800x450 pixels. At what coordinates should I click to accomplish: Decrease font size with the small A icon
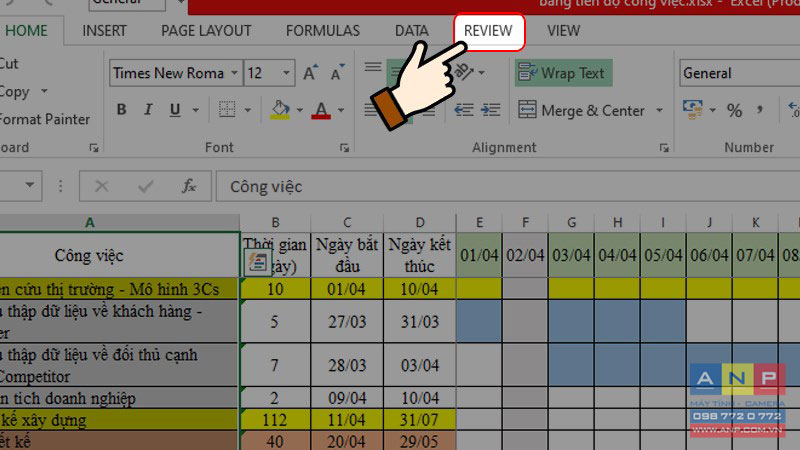pyautogui.click(x=337, y=73)
